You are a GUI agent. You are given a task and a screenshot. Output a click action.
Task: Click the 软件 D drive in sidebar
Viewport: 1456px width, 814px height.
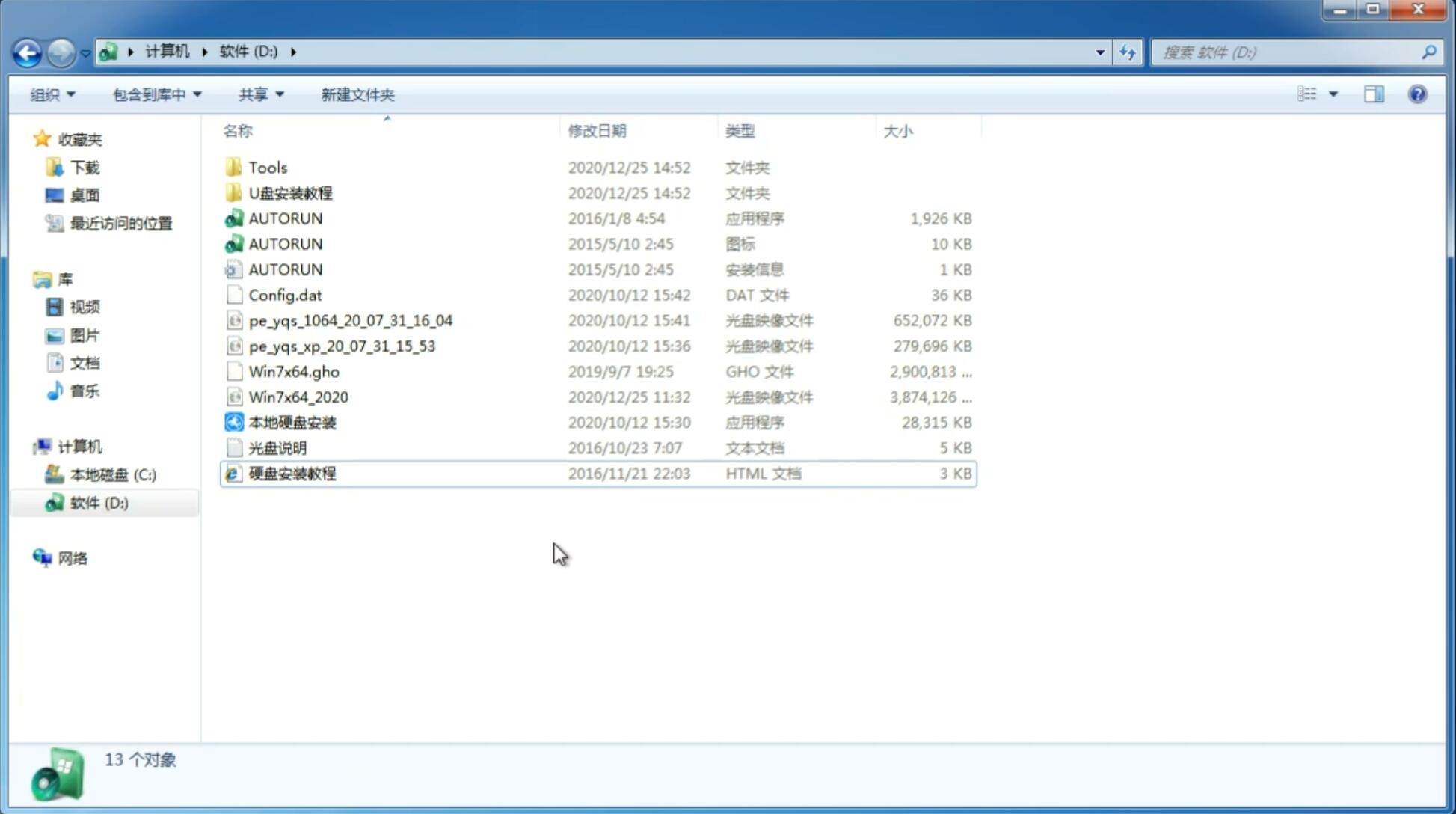pos(99,502)
